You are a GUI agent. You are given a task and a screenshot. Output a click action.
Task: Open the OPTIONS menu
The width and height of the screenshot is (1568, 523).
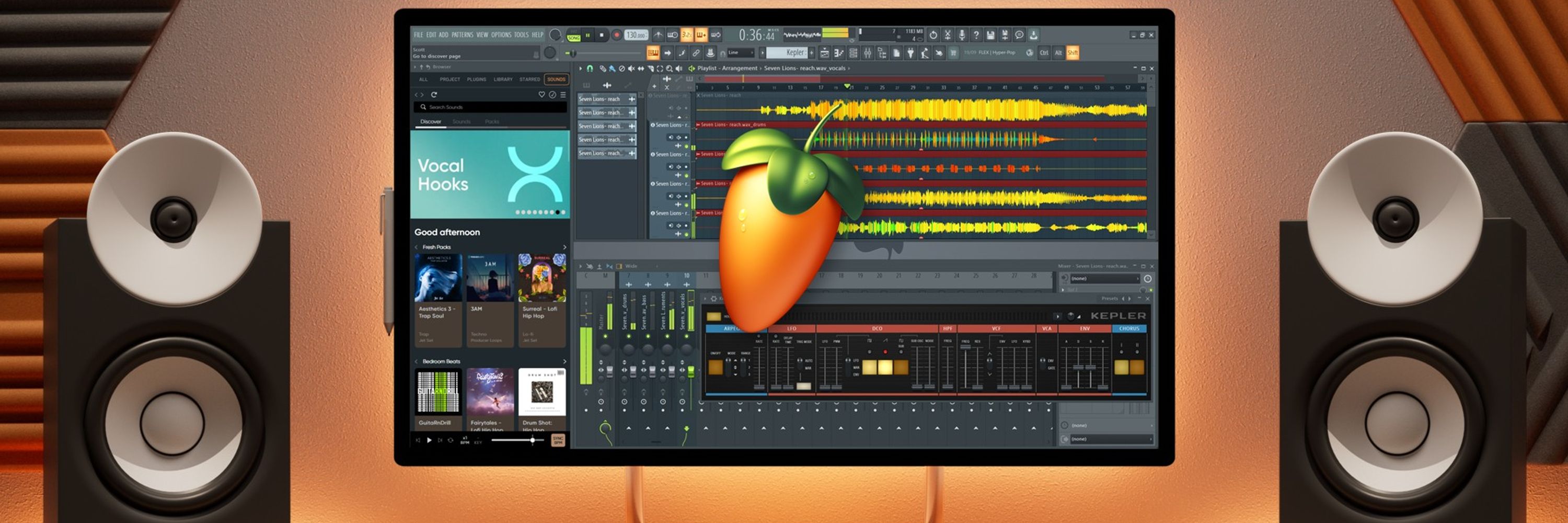[501, 35]
